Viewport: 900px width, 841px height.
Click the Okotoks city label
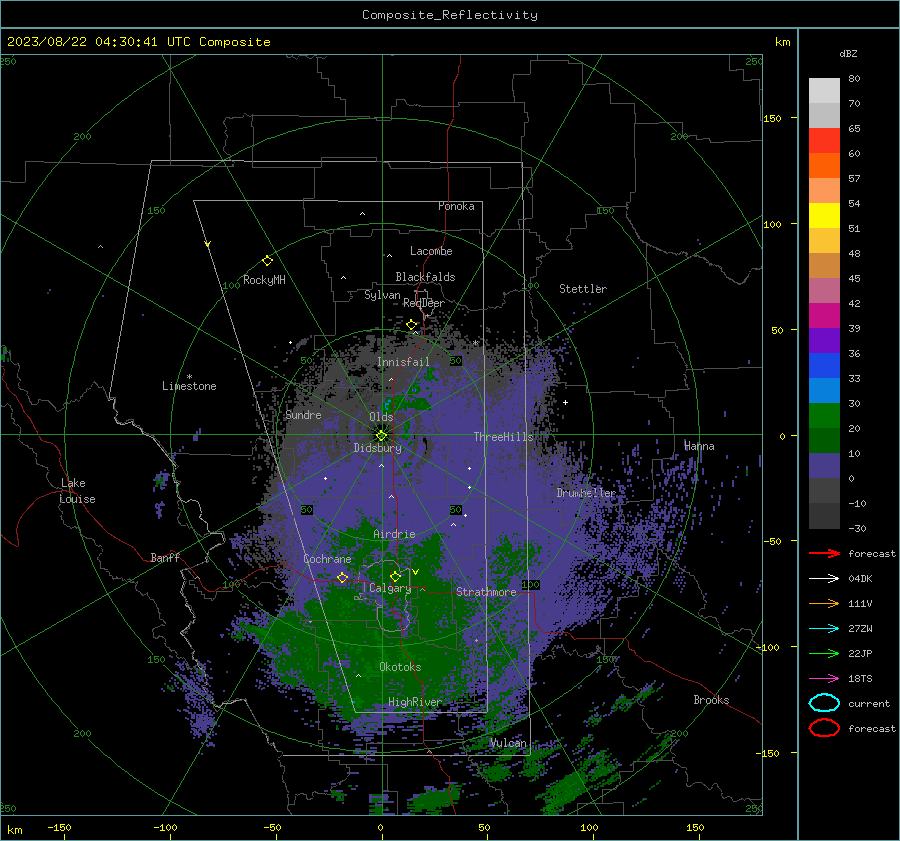click(x=400, y=667)
